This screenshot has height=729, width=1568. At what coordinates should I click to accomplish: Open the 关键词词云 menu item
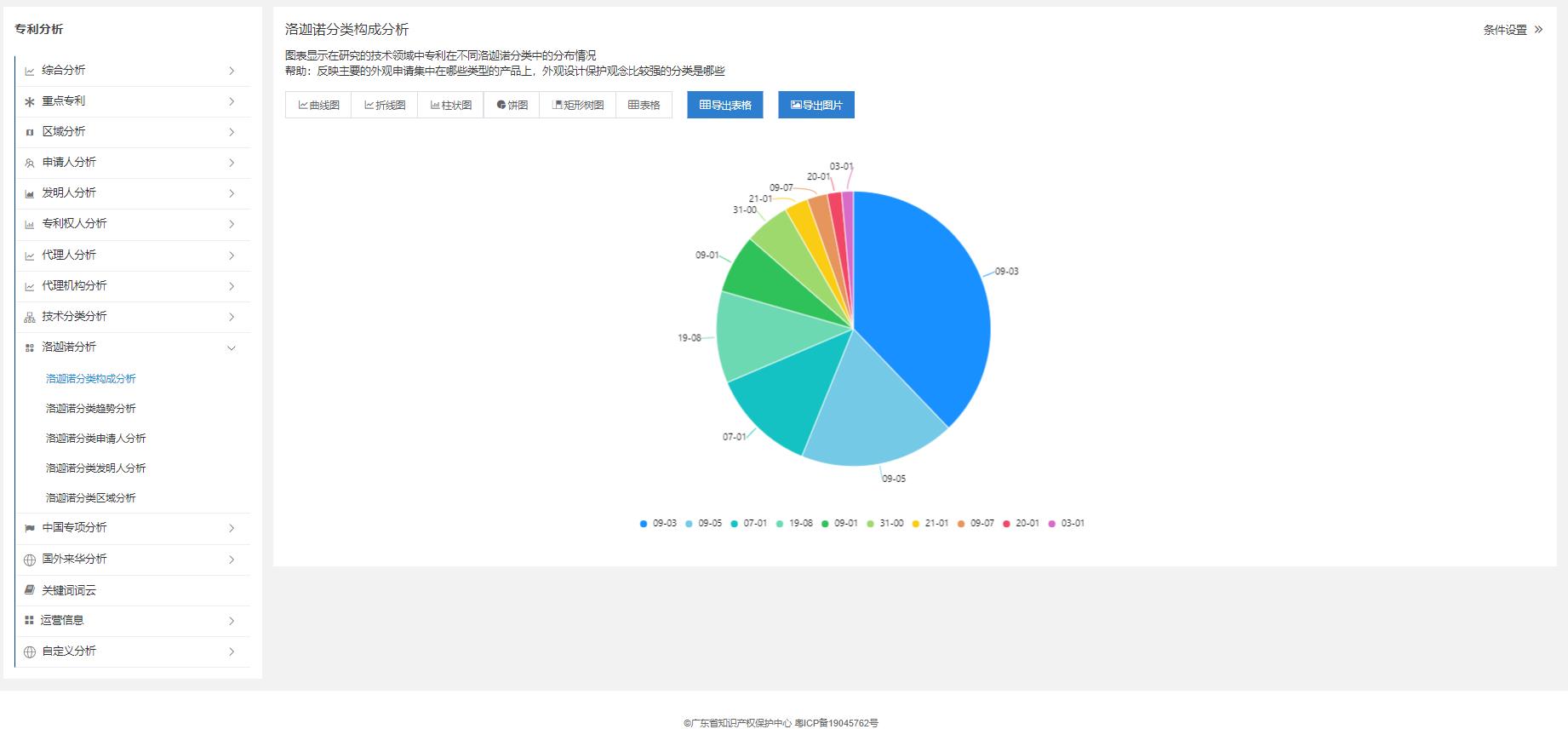coord(69,590)
